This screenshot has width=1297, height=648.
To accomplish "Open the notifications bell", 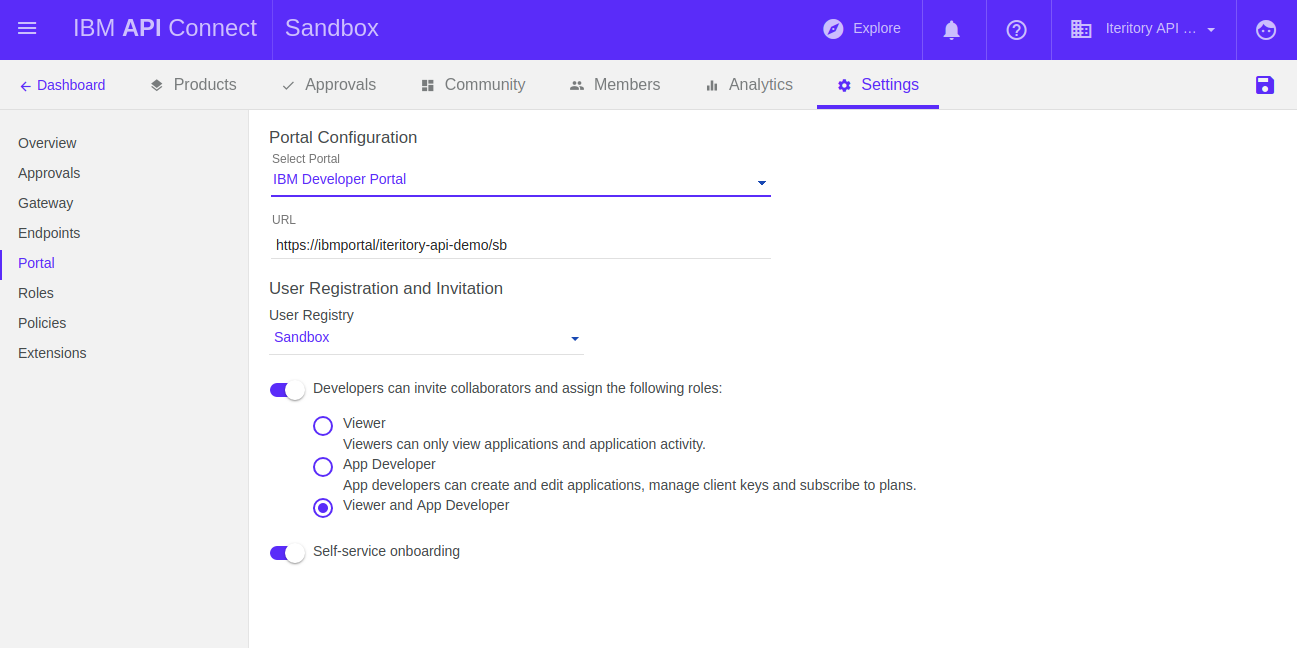I will (x=952, y=30).
